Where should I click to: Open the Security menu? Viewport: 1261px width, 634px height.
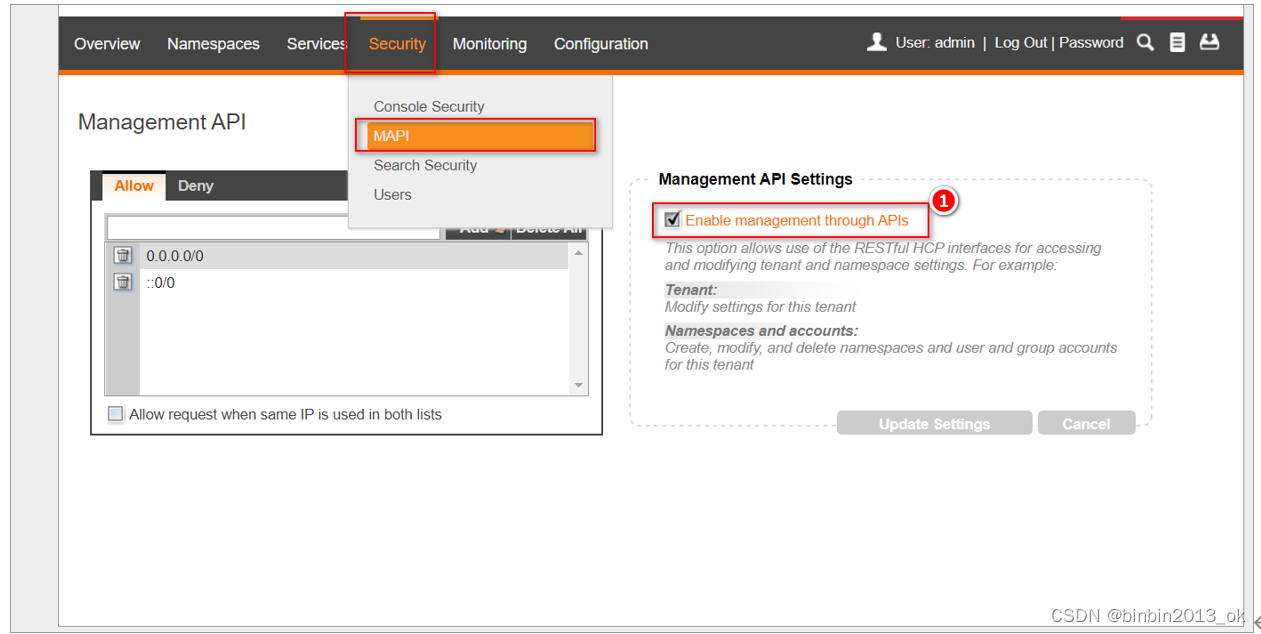click(x=397, y=44)
